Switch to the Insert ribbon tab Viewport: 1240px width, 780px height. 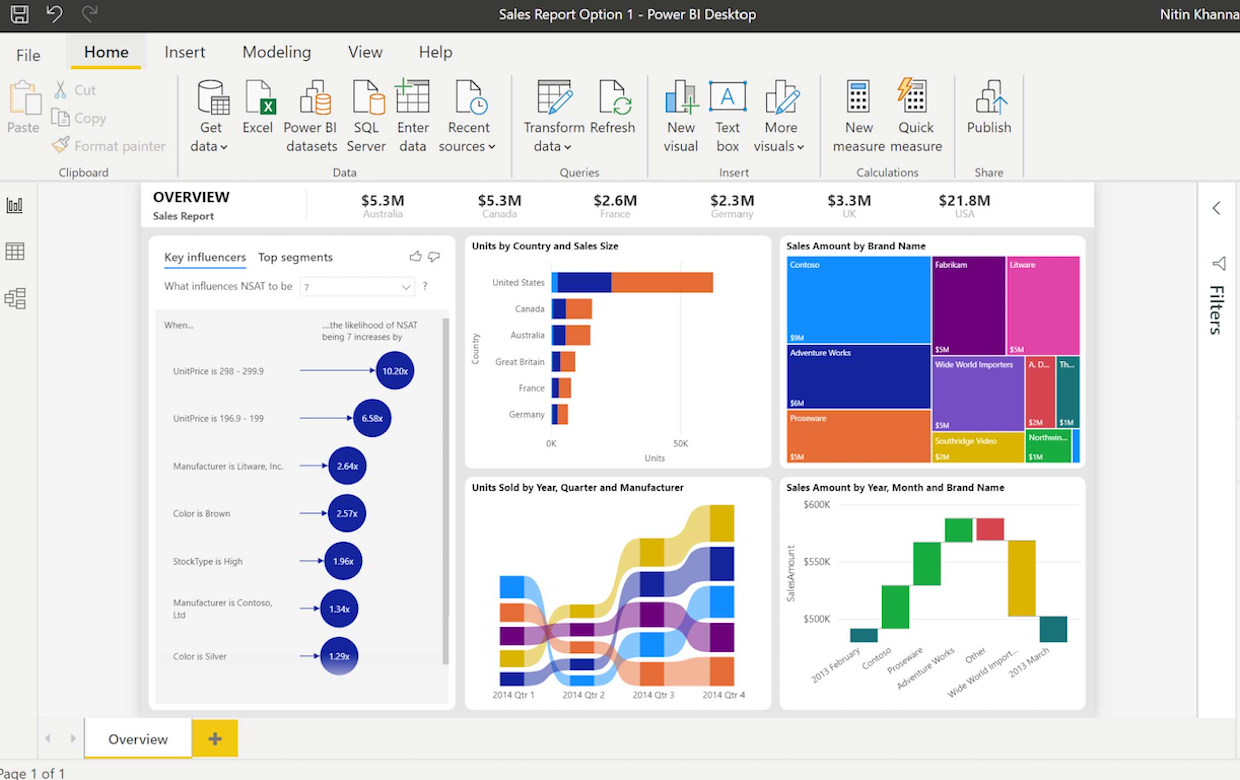click(185, 52)
